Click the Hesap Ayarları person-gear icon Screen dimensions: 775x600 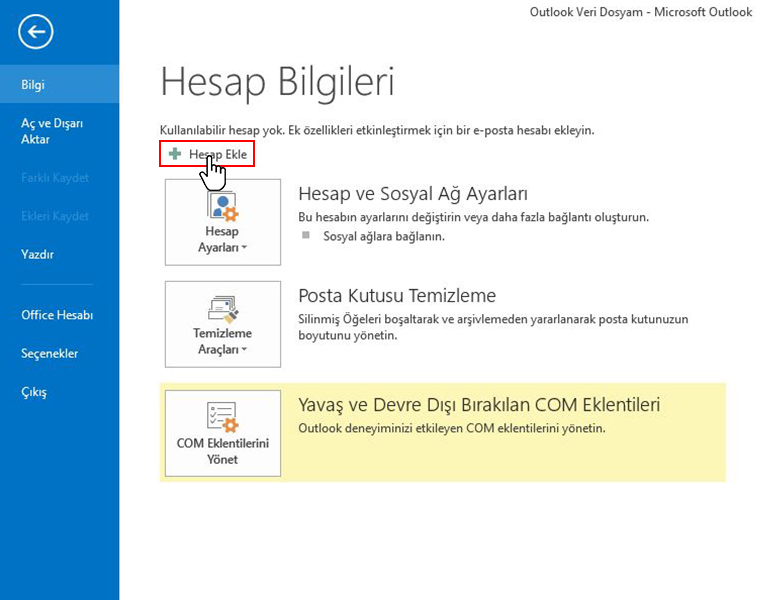222,206
